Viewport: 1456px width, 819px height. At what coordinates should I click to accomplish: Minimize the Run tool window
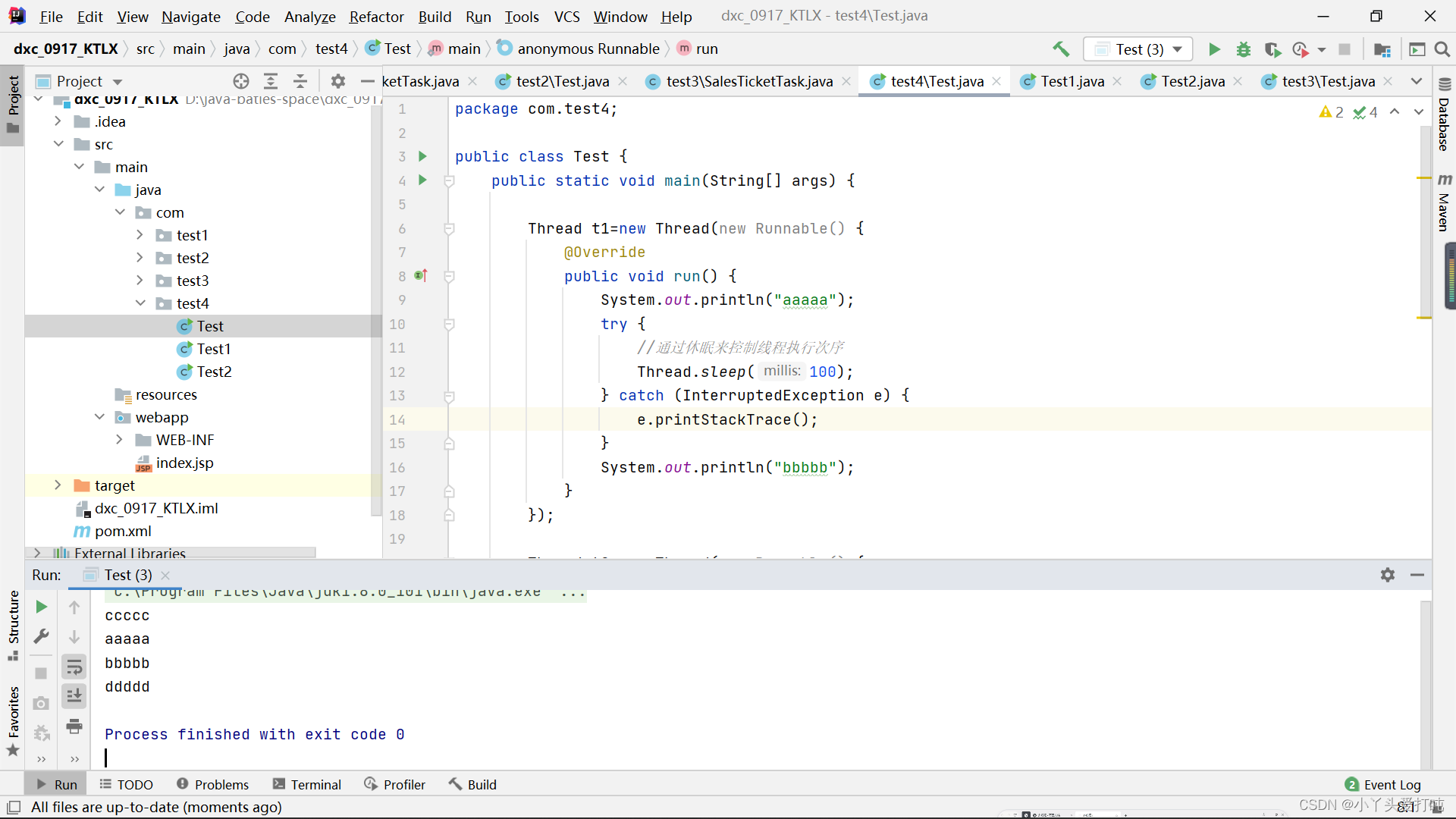click(x=1417, y=575)
